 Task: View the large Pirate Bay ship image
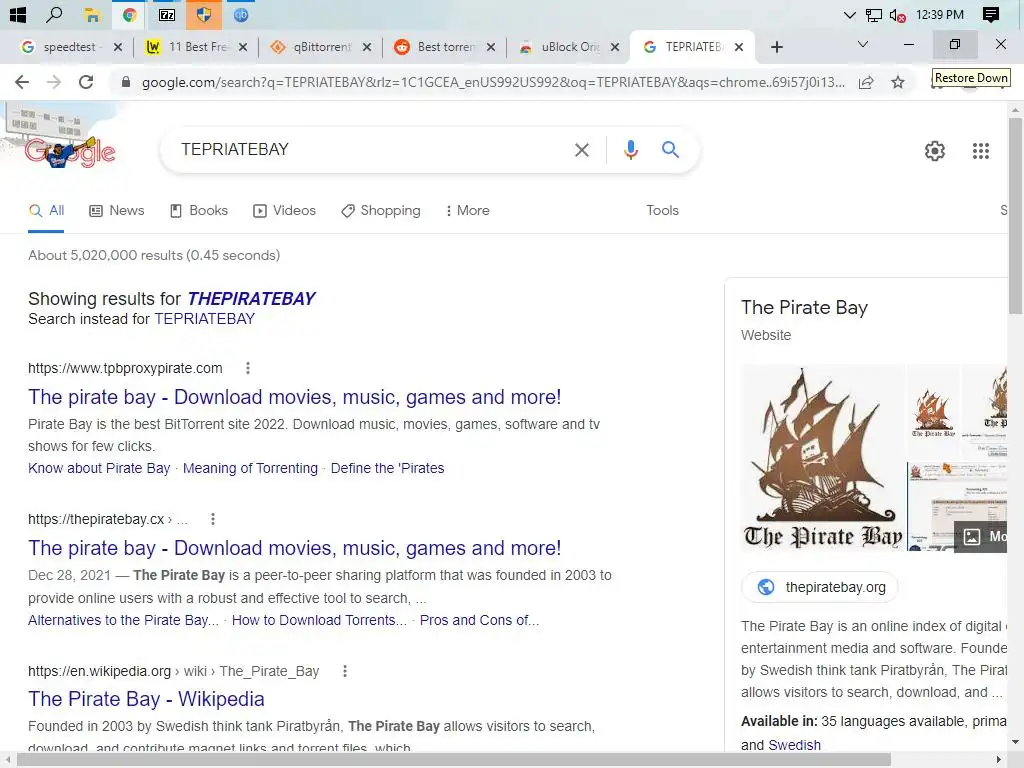pos(823,458)
